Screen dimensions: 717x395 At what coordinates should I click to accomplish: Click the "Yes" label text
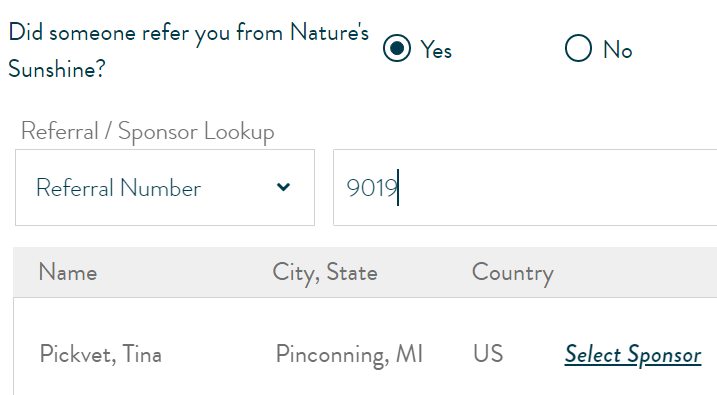[436, 49]
